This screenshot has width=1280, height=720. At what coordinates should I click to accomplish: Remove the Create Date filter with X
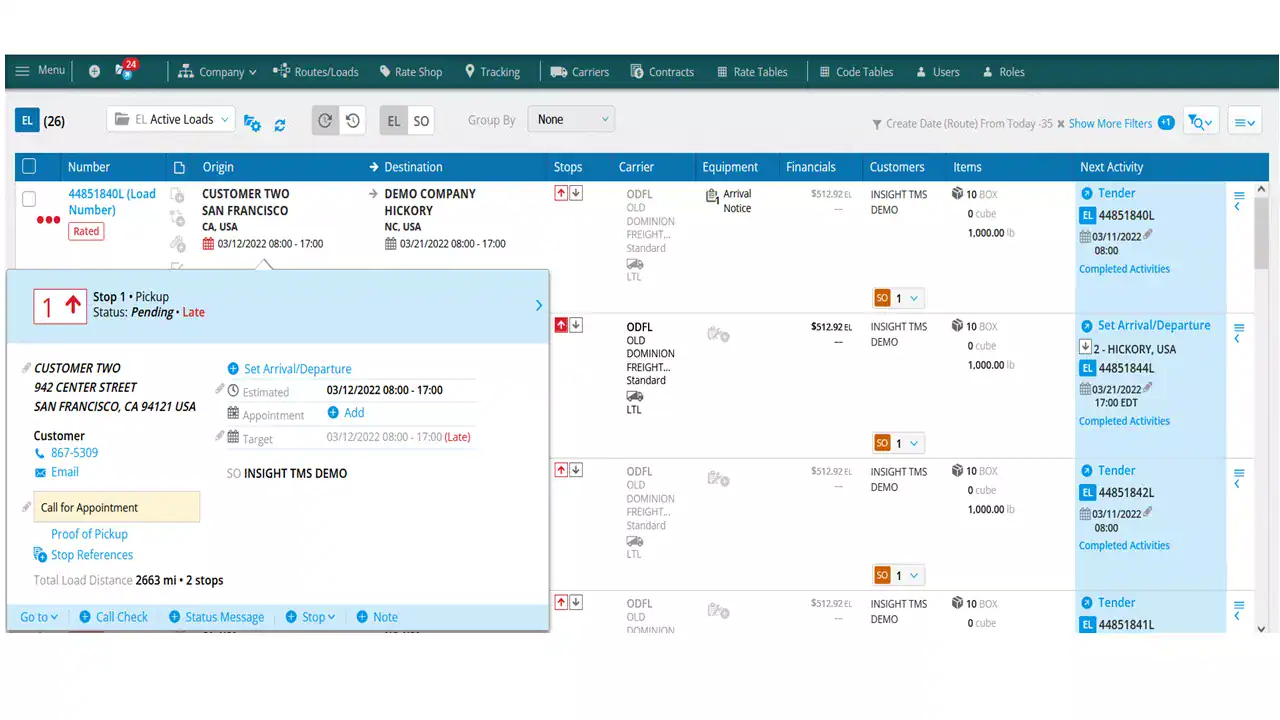point(1061,124)
